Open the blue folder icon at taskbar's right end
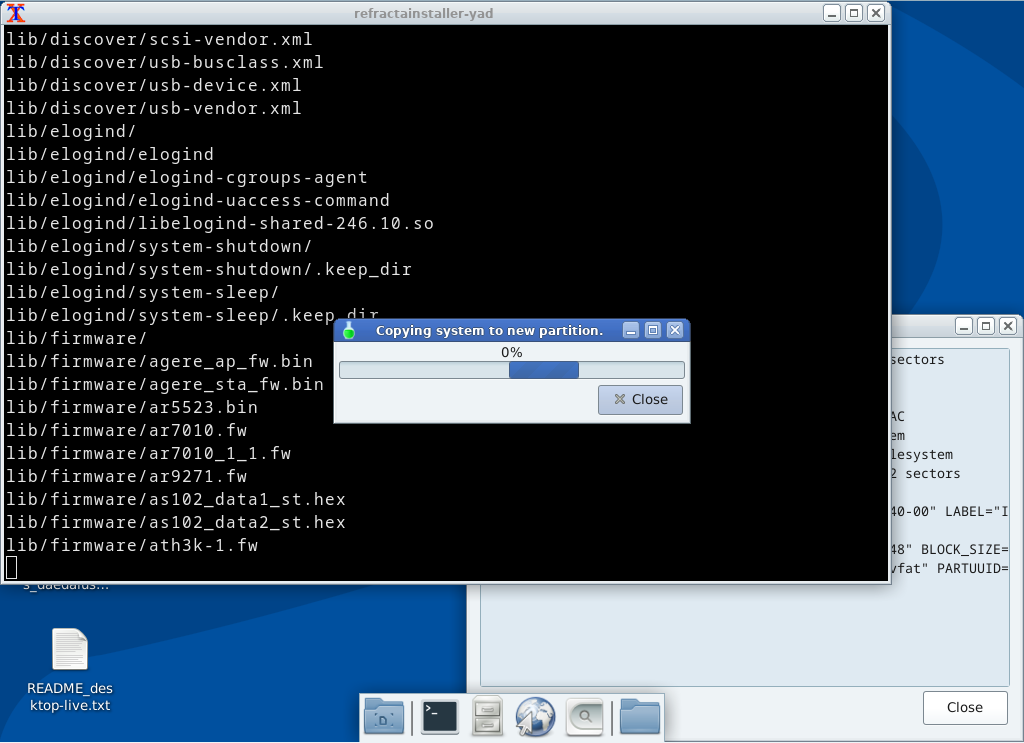Image resolution: width=1024 pixels, height=743 pixels. 639,716
